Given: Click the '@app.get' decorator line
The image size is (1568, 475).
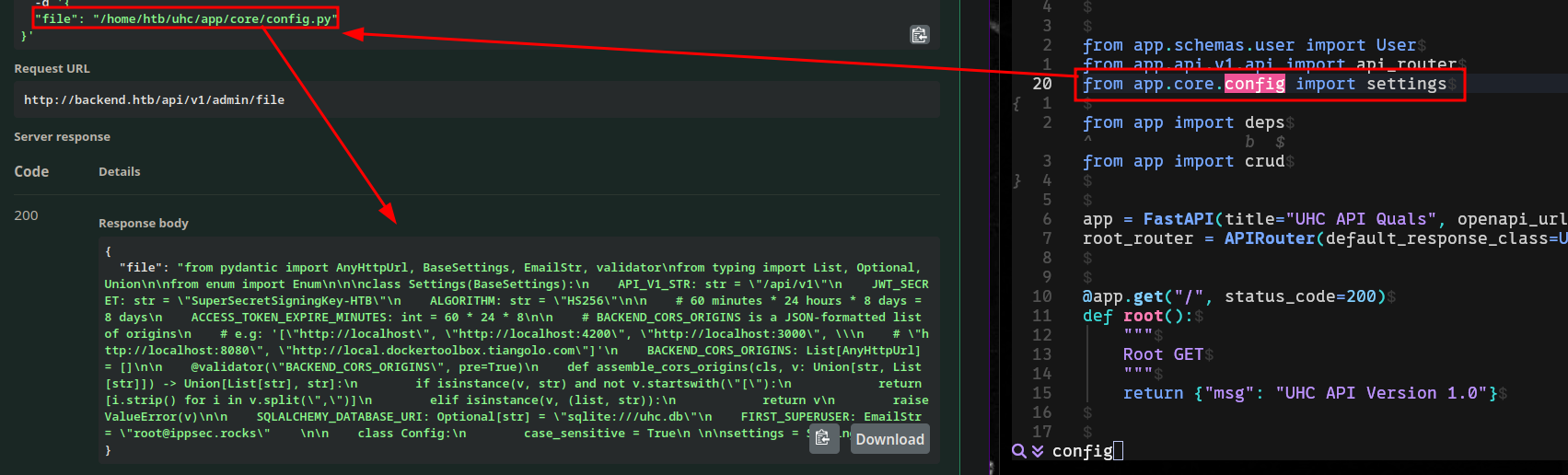Looking at the screenshot, I should coord(1234,296).
